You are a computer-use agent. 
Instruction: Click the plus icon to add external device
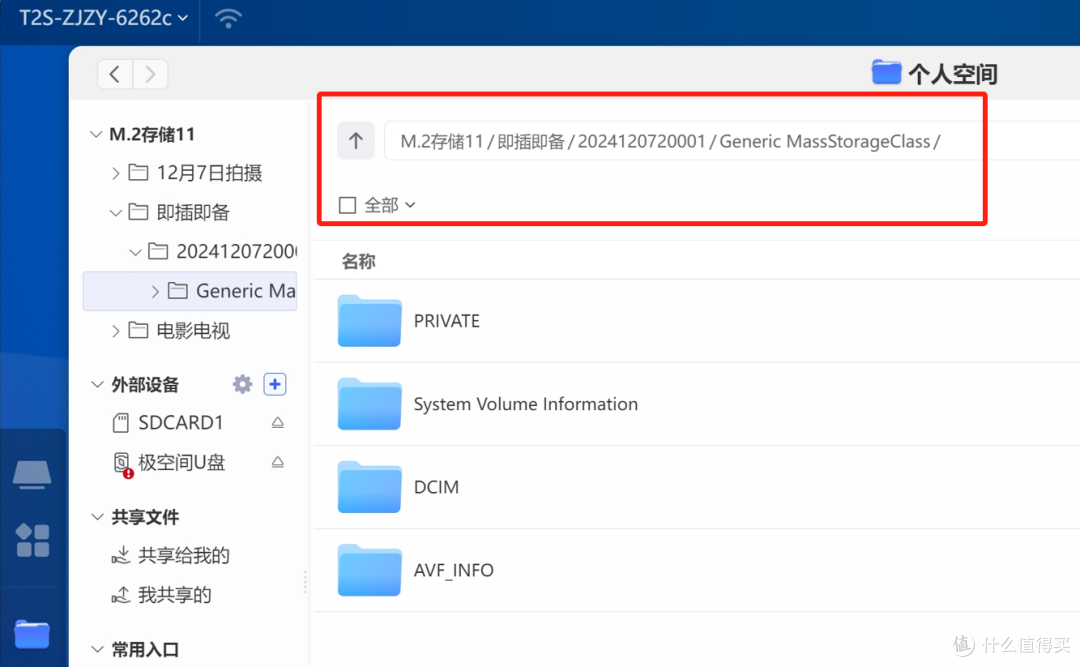275,384
